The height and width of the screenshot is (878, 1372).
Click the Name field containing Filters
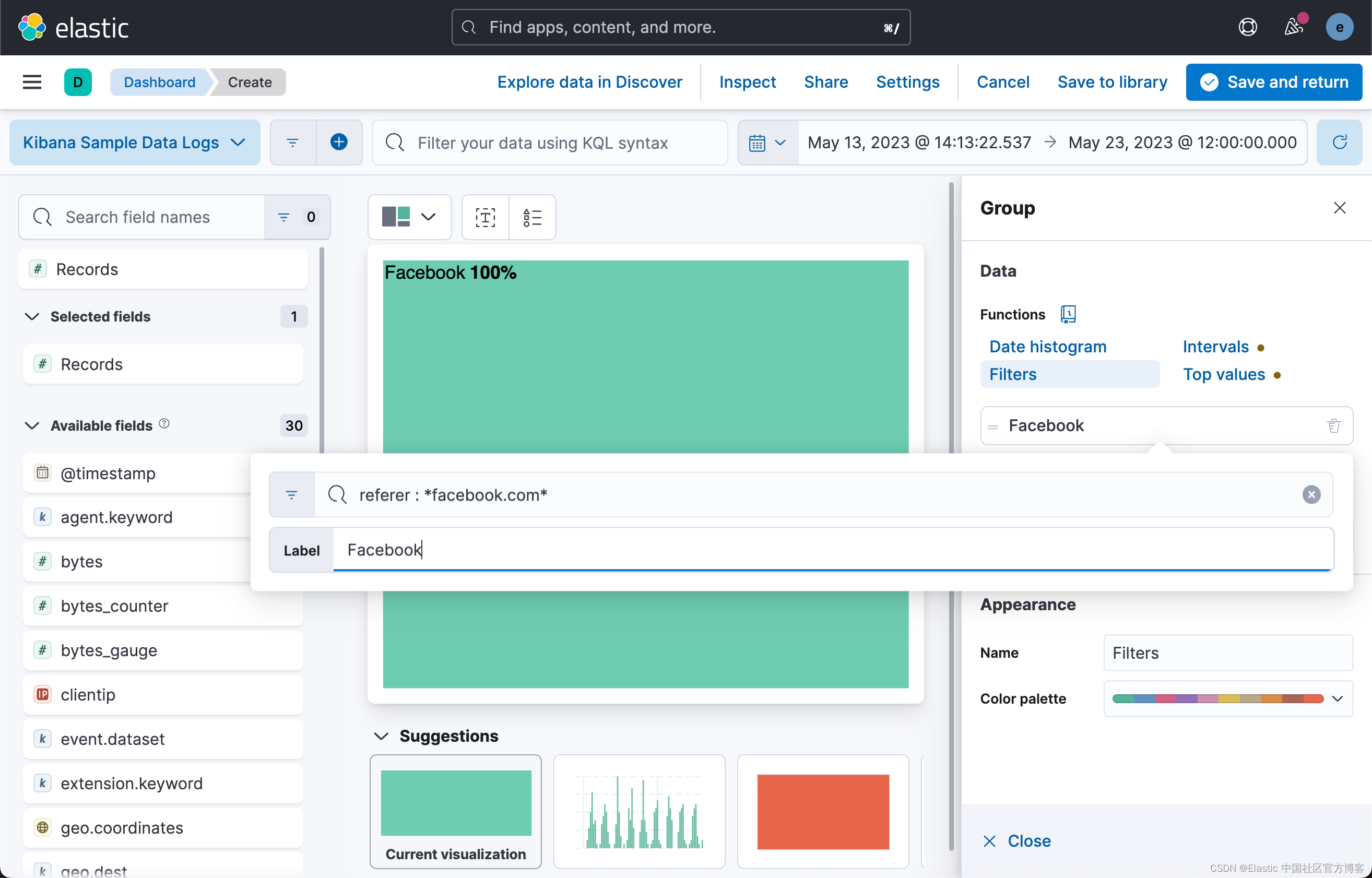click(x=1228, y=653)
